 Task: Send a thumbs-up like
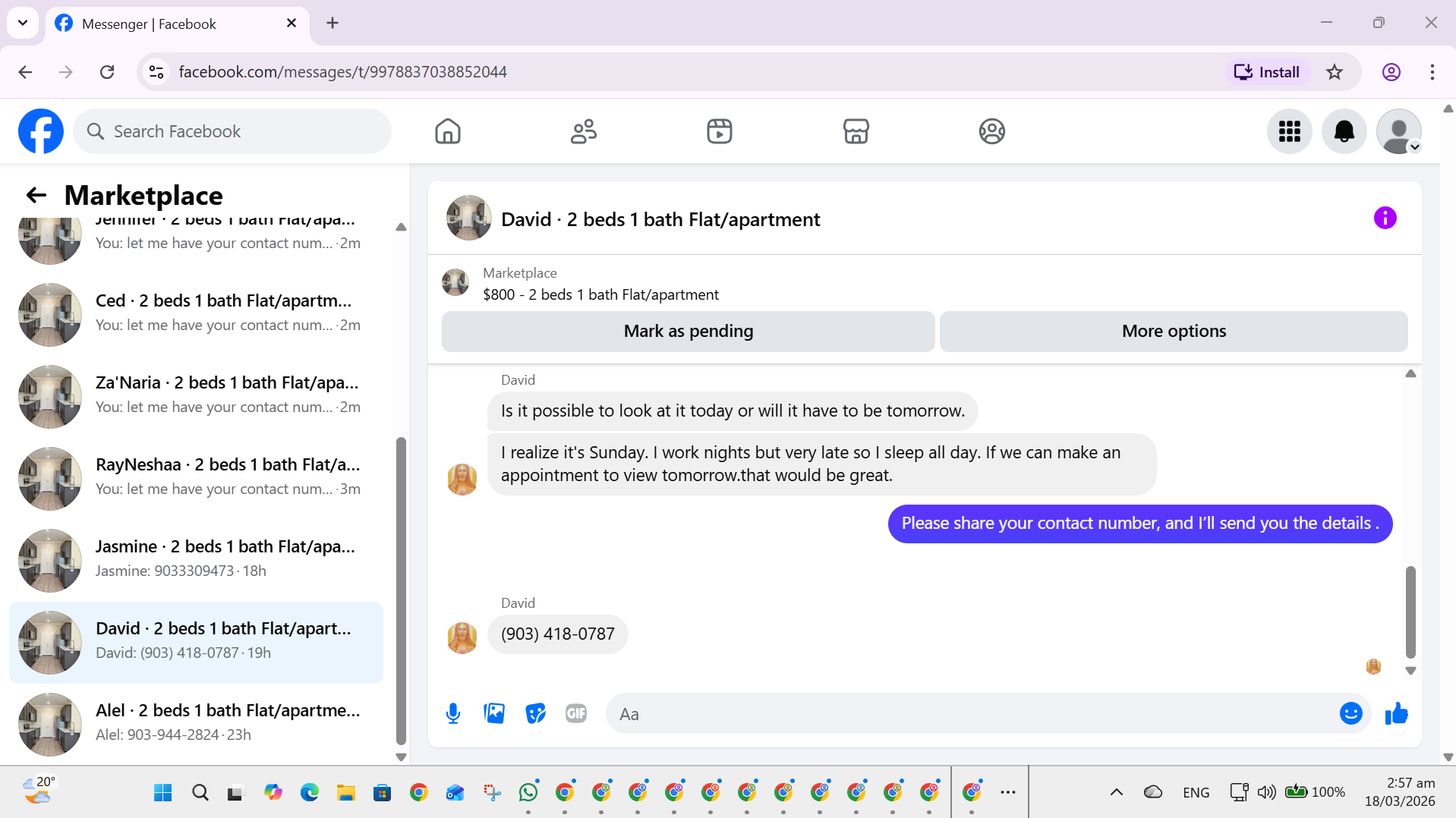[1397, 713]
